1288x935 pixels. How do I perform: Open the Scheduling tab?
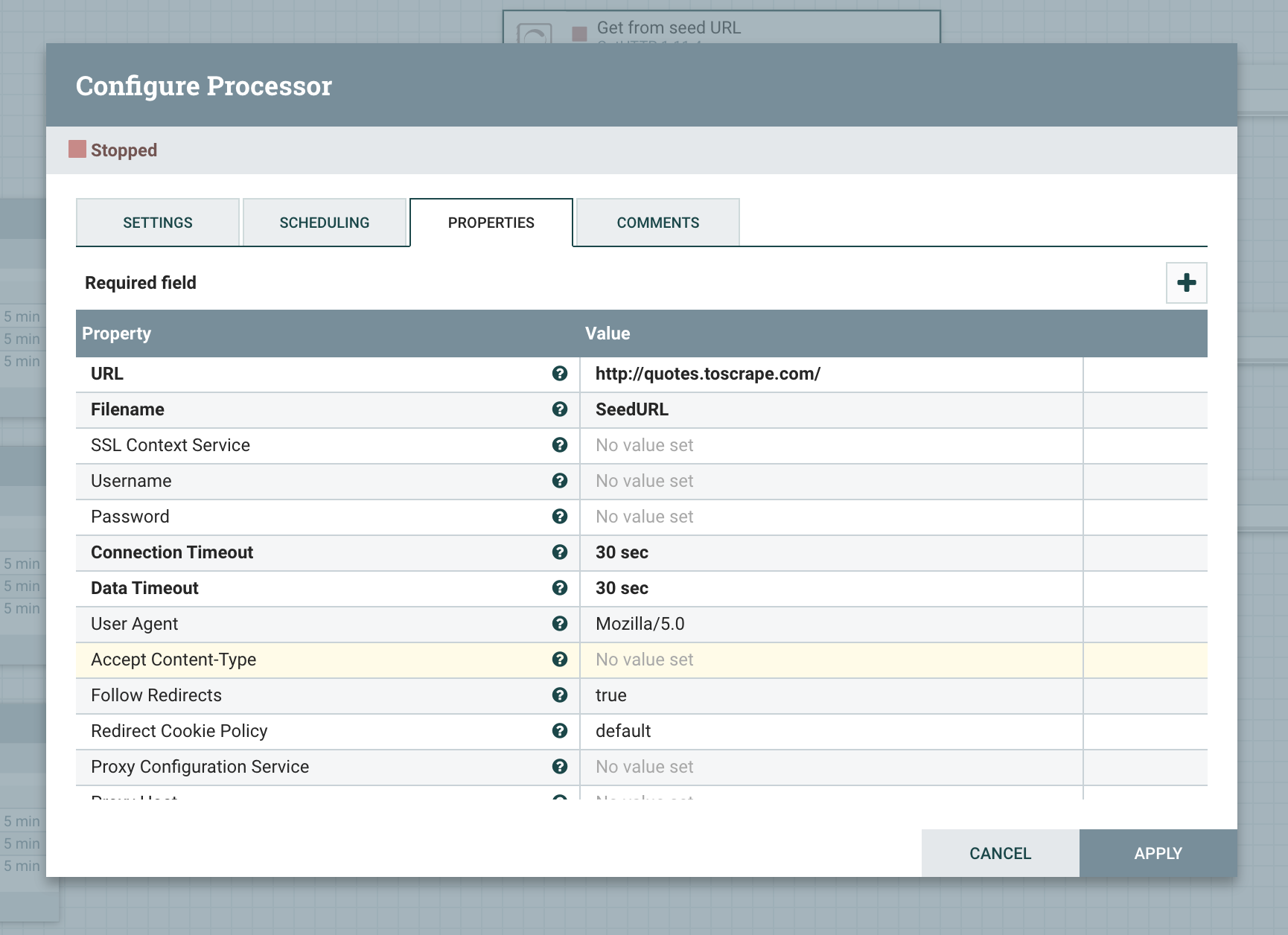325,223
